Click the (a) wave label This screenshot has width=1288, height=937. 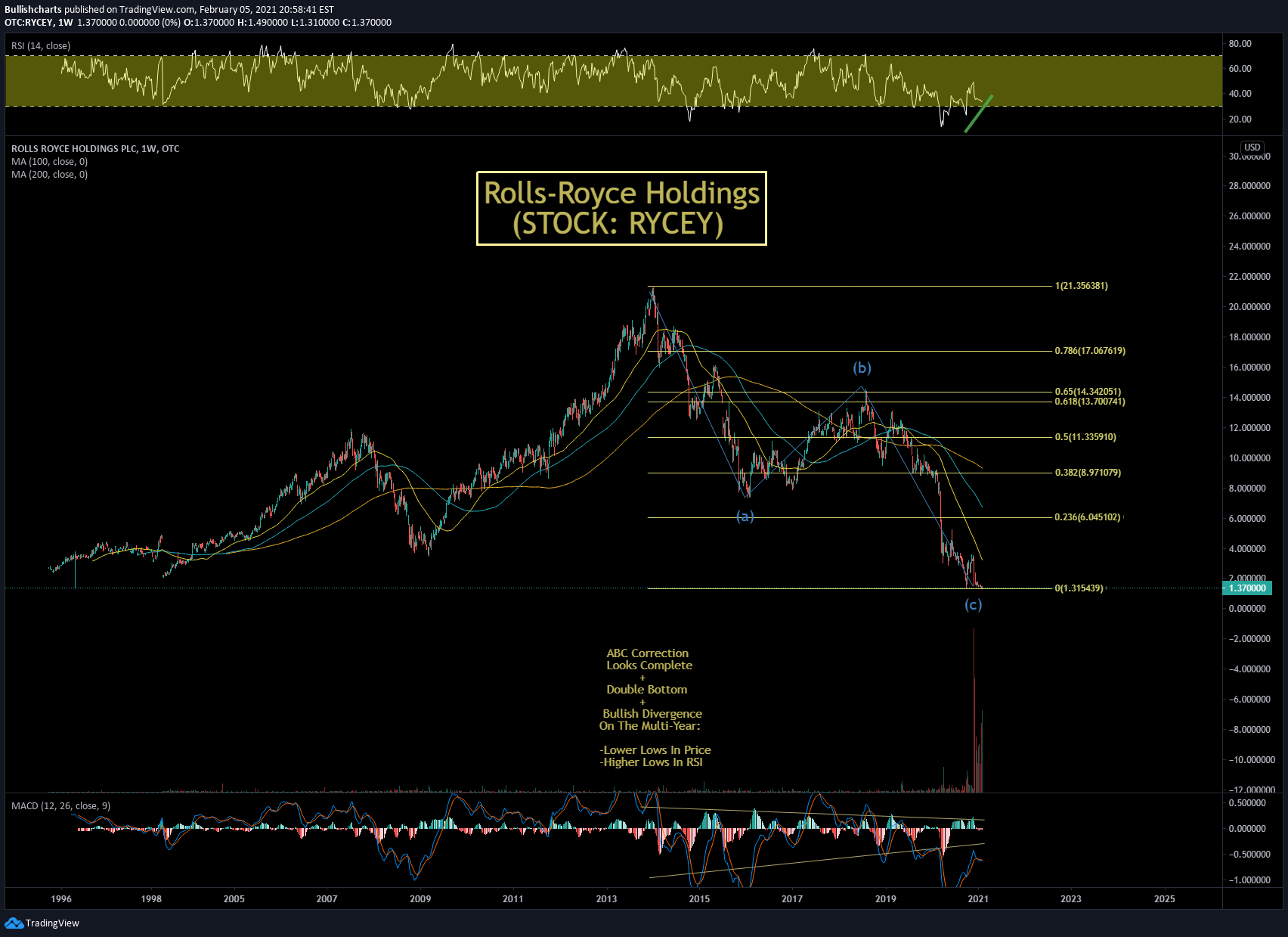coord(745,517)
